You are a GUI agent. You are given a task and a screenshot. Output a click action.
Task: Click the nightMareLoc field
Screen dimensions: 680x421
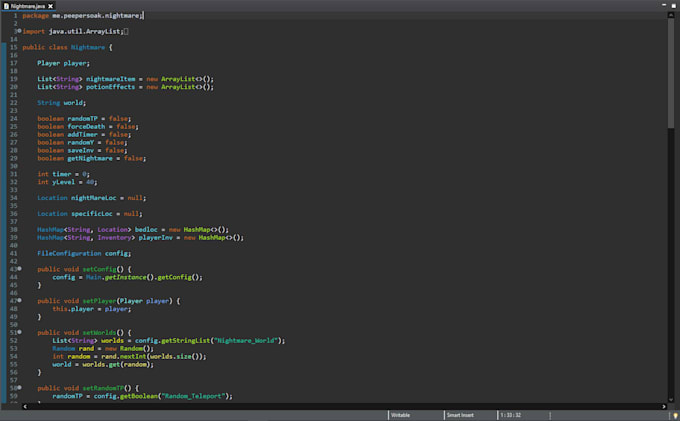94,198
